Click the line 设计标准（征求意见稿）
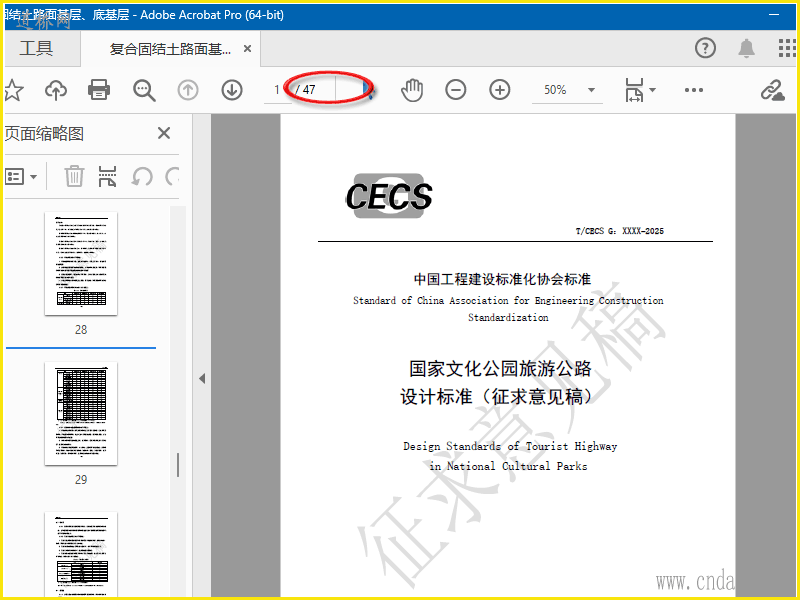This screenshot has width=800, height=600. [498, 396]
